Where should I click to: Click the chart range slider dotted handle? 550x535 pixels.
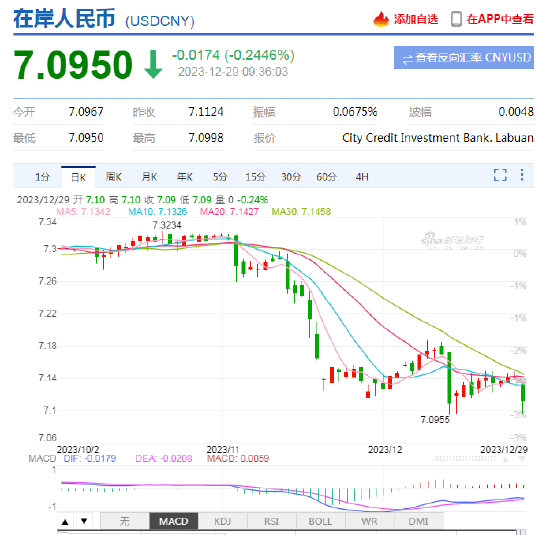click(465, 459)
